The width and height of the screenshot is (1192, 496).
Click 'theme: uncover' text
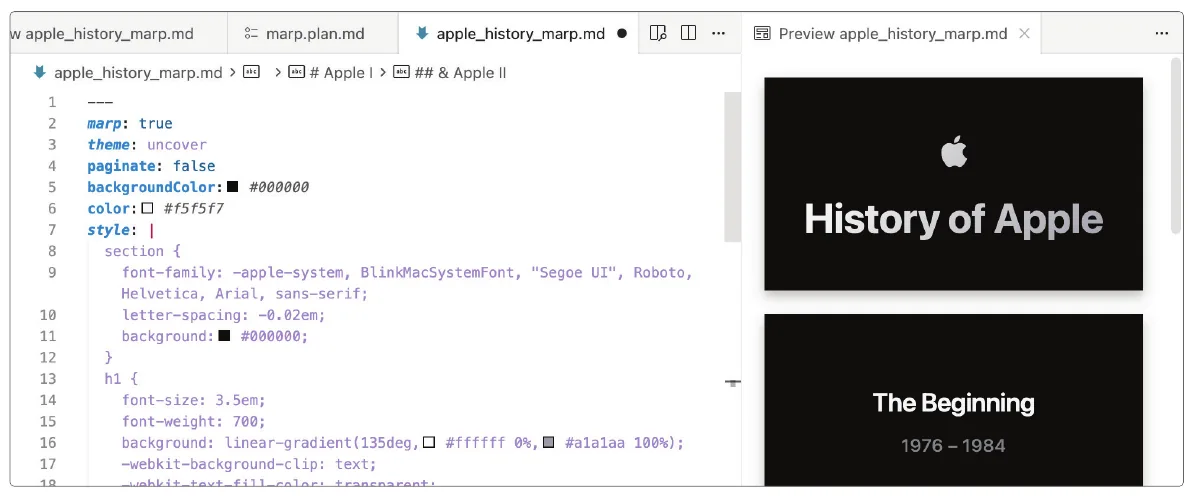(x=147, y=145)
